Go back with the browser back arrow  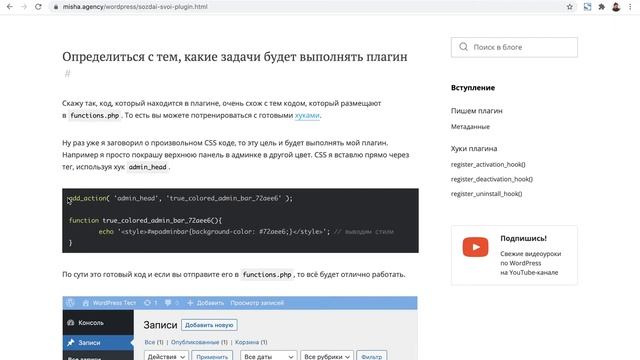tap(10, 7)
